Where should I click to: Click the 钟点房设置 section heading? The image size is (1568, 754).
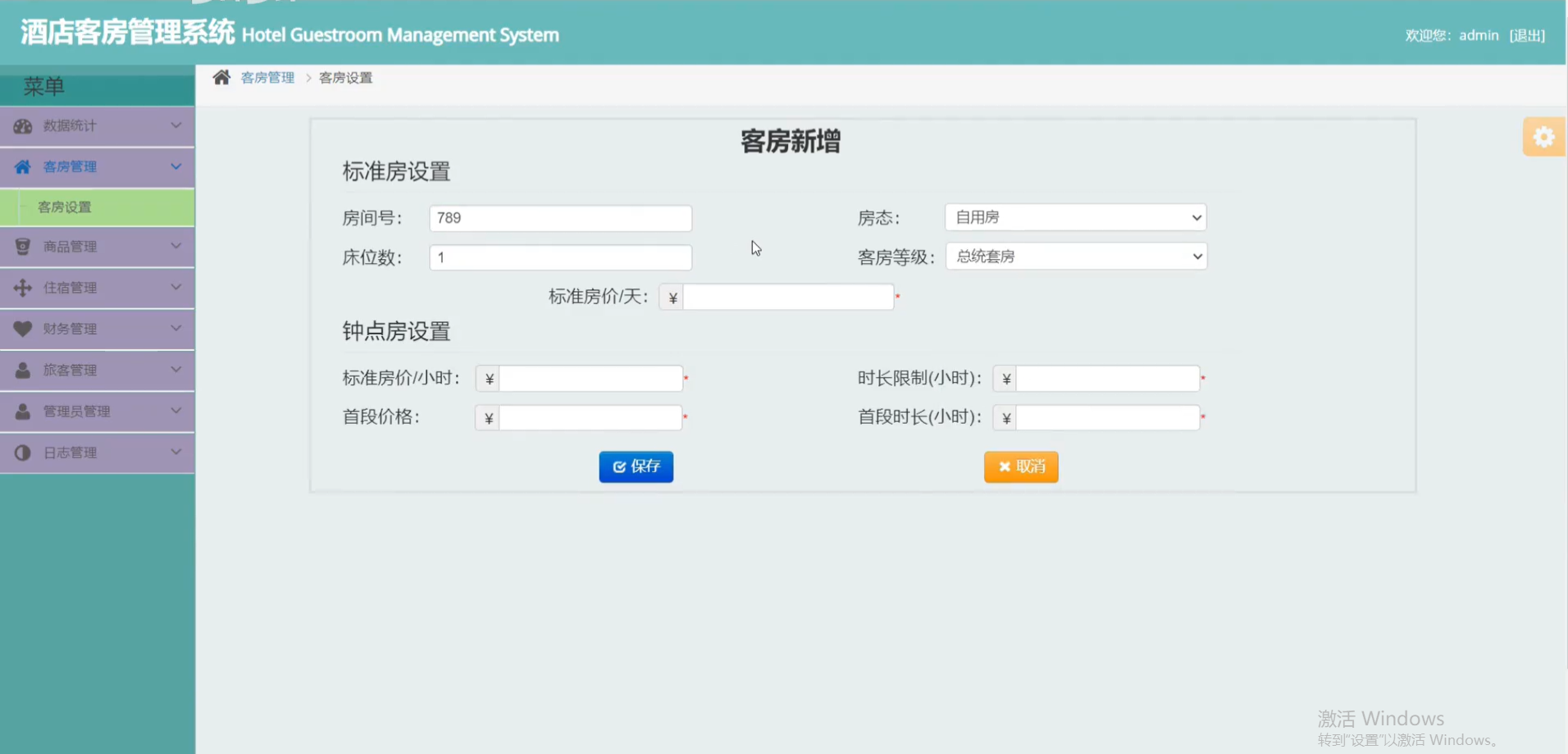(397, 332)
